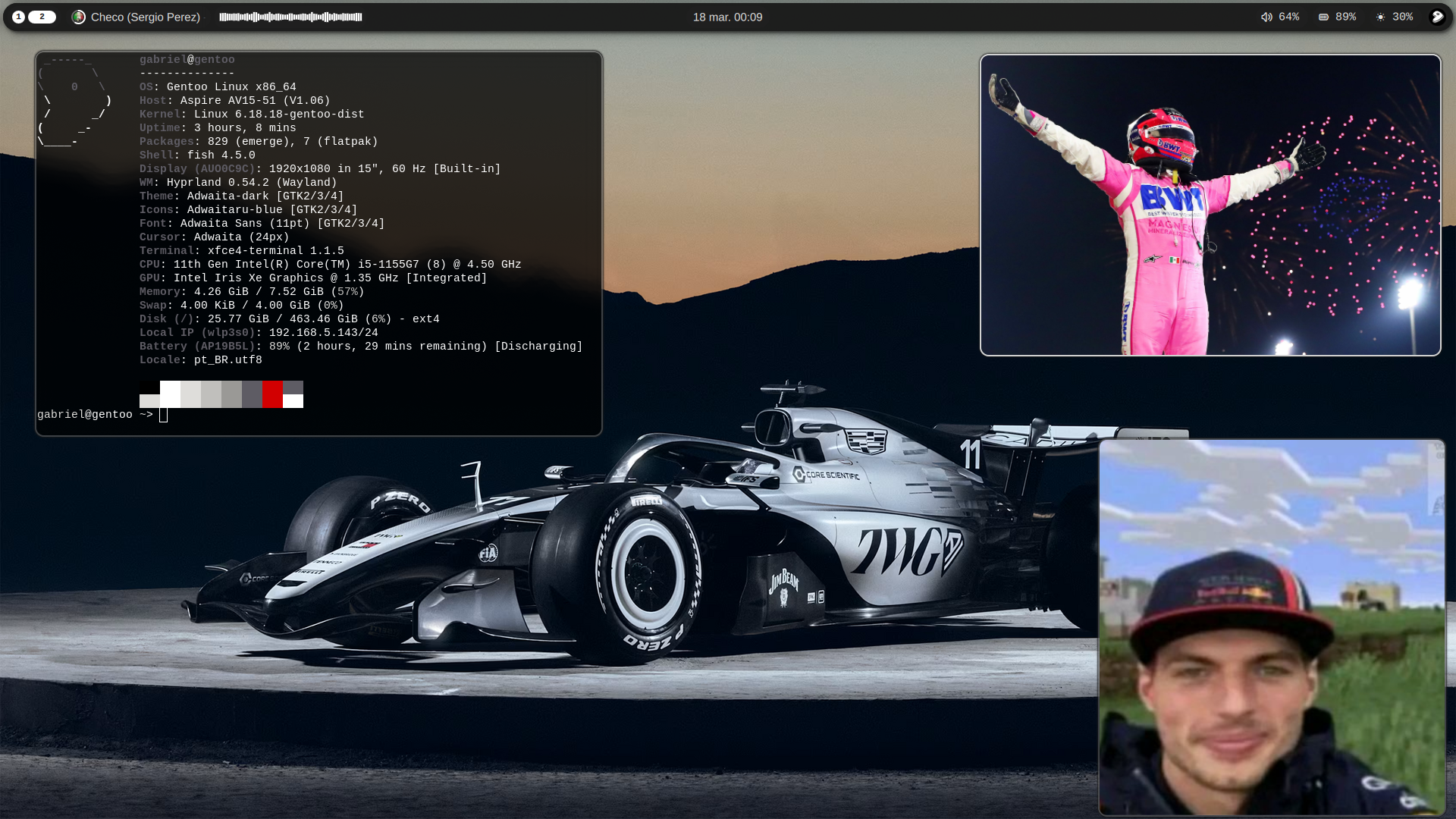Click the brightness sun icon
The width and height of the screenshot is (1456, 819).
coord(1380,17)
